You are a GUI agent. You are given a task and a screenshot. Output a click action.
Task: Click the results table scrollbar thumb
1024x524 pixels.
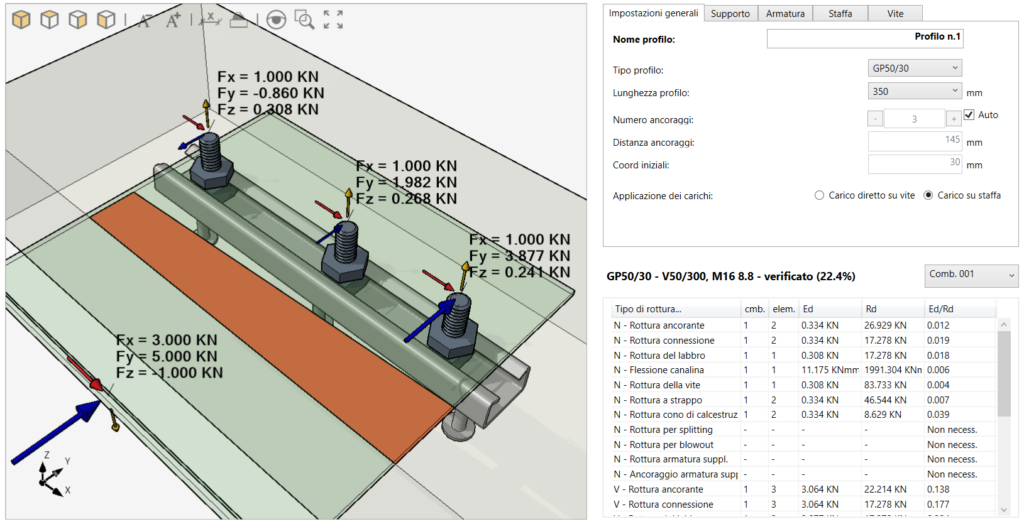pos(1004,373)
